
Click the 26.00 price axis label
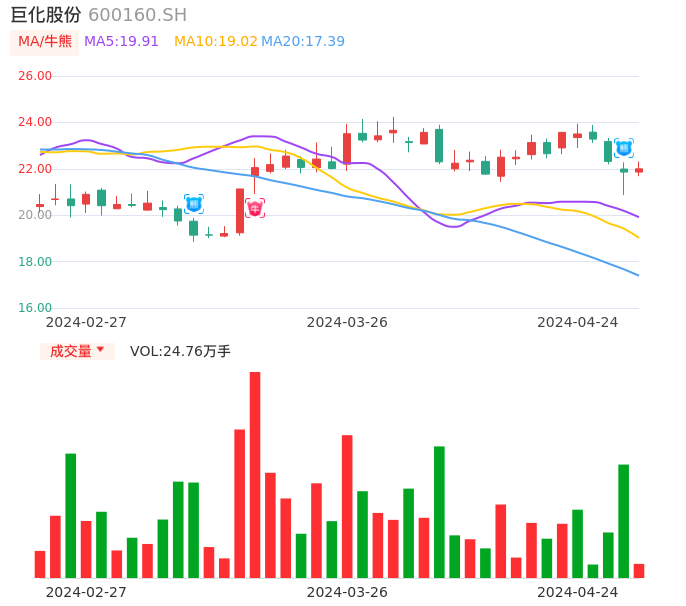point(35,76)
